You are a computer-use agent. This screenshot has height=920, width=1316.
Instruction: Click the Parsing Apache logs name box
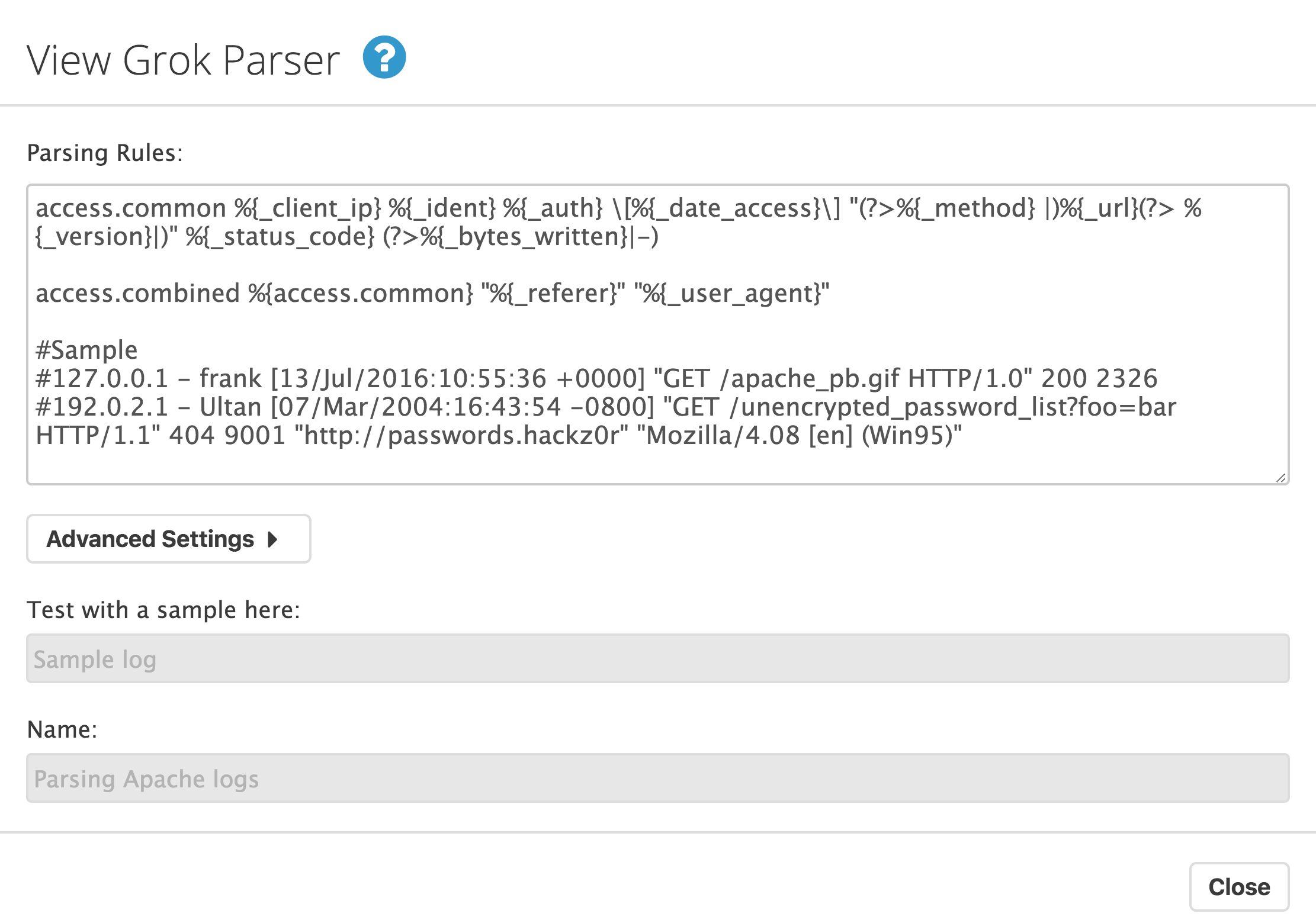(651, 779)
